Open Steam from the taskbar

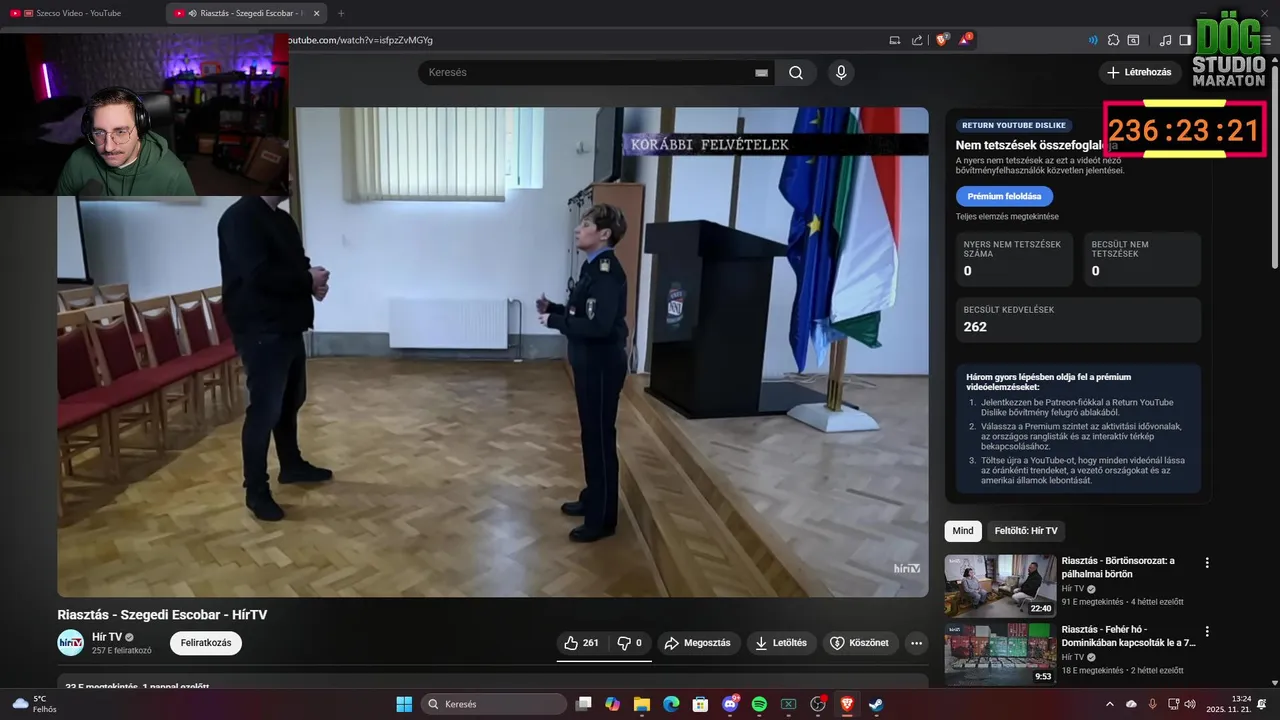pos(876,704)
